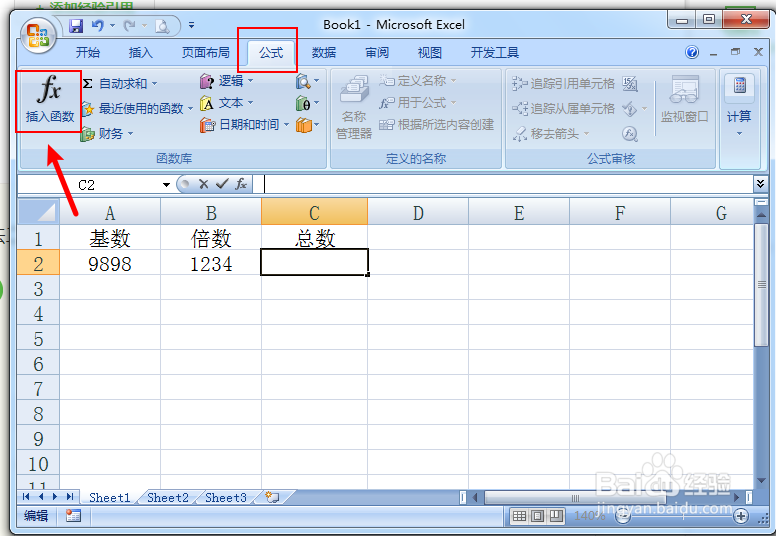776x536 pixels.
Task: Switch to the 开始 (Home) tab
Action: tap(88, 52)
